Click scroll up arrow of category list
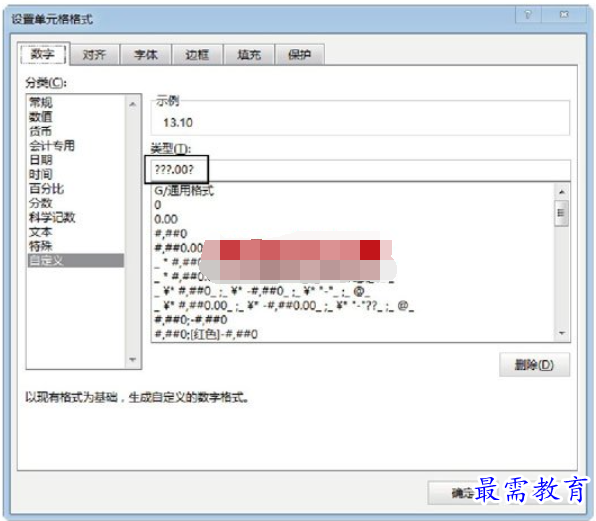This screenshot has height=521, width=596. (132, 104)
